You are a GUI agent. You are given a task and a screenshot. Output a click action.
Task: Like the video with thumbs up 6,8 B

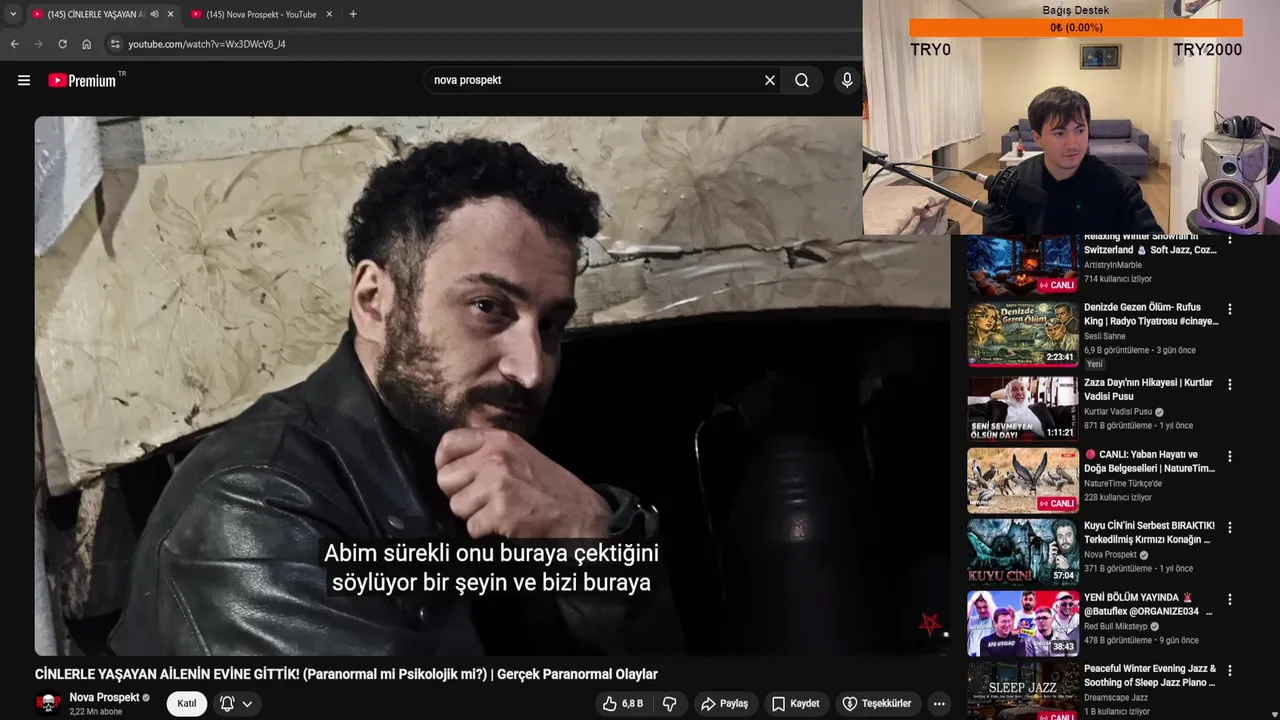[x=623, y=704]
